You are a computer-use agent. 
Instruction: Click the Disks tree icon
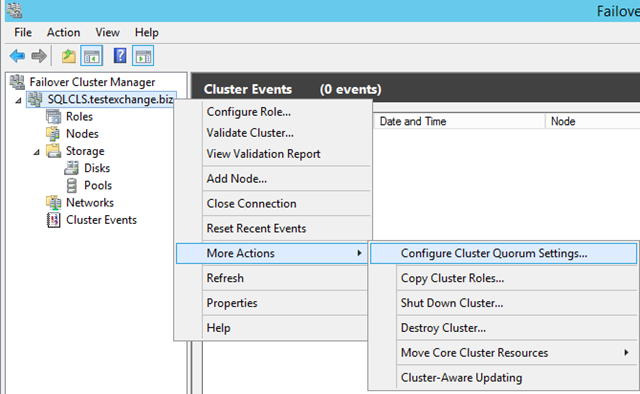coord(71,168)
